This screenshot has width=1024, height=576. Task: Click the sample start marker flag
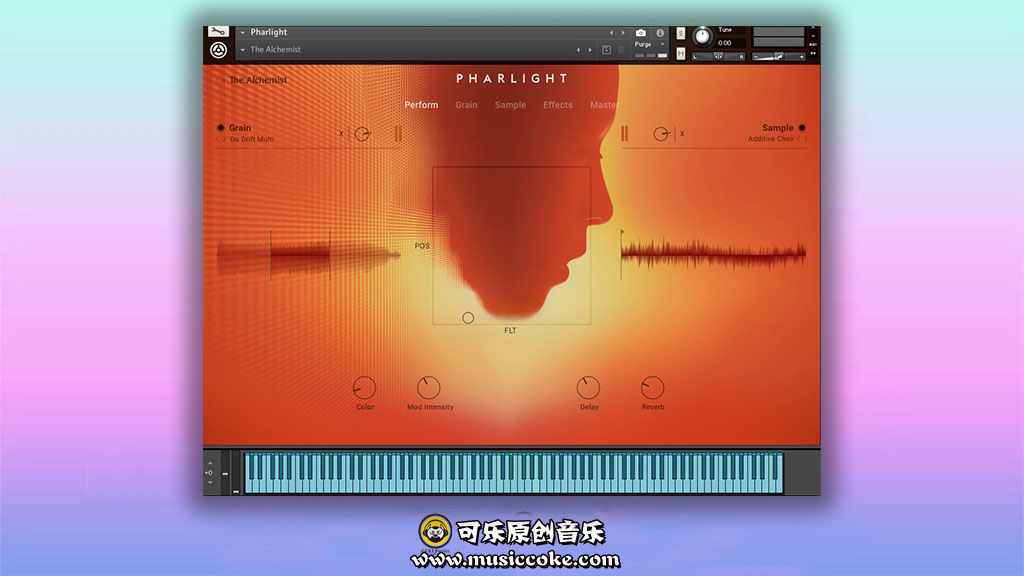[x=622, y=232]
